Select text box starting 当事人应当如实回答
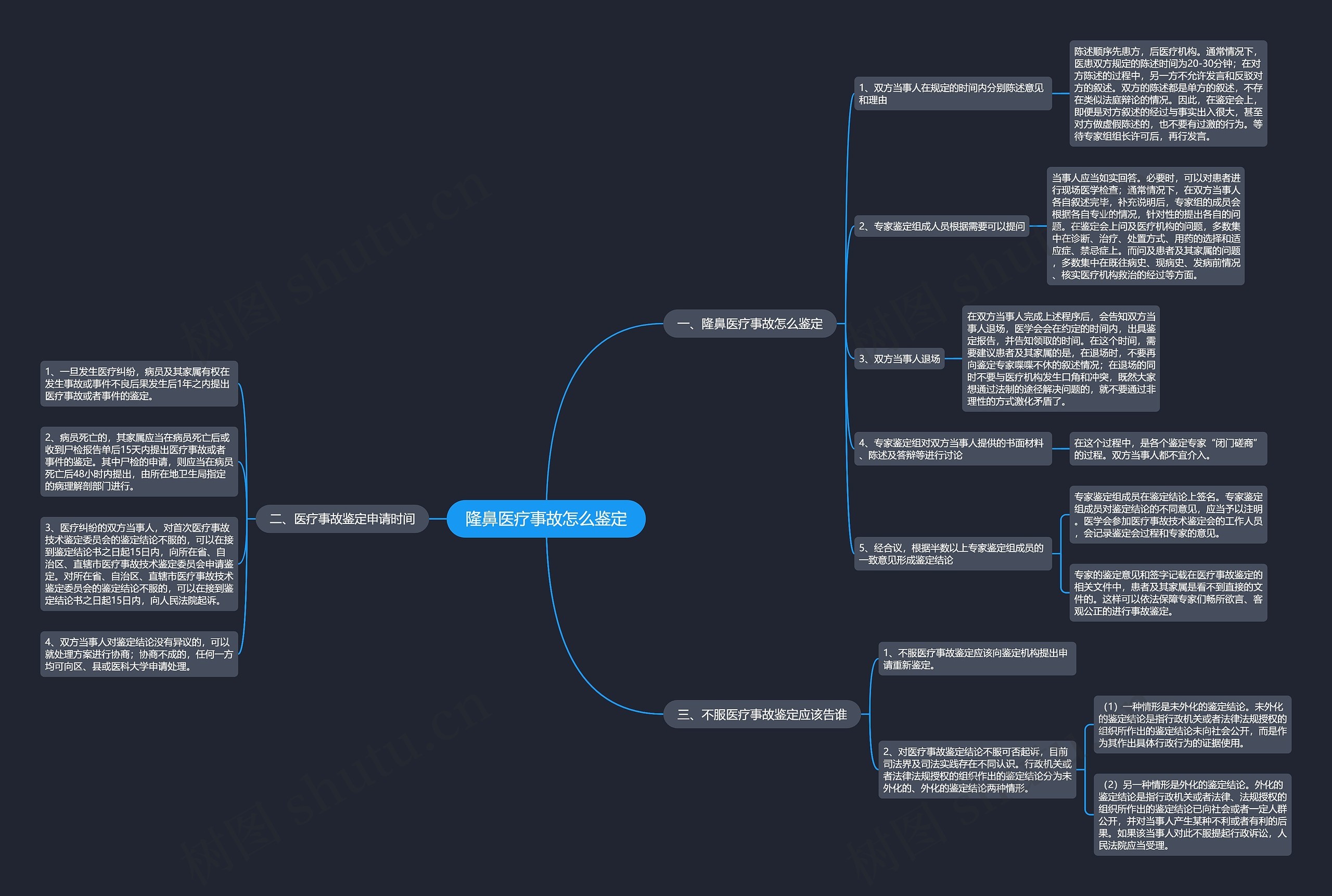The width and height of the screenshot is (1332, 896). [1146, 226]
